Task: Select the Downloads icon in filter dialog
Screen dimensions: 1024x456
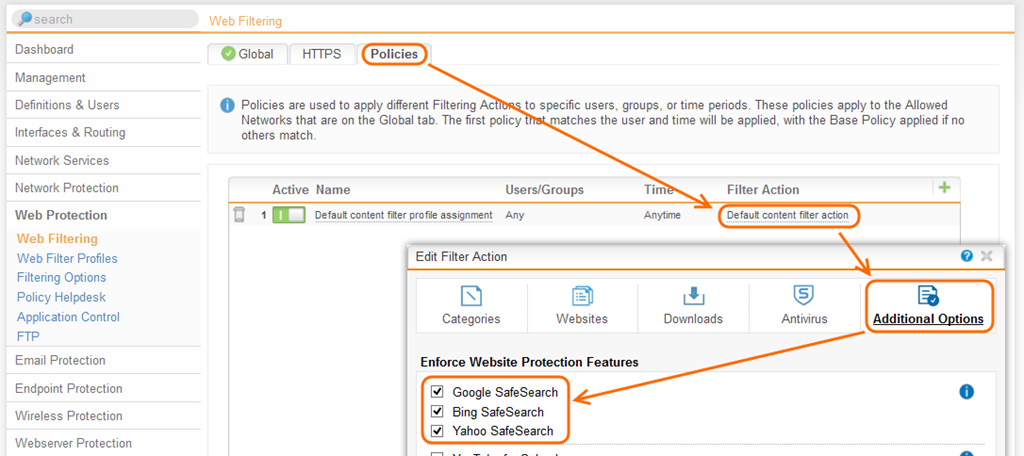Action: [x=692, y=296]
